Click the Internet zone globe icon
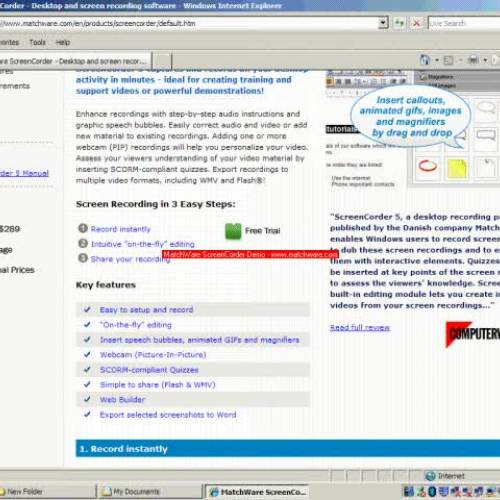Screen dimensions: 500x500 pos(430,476)
